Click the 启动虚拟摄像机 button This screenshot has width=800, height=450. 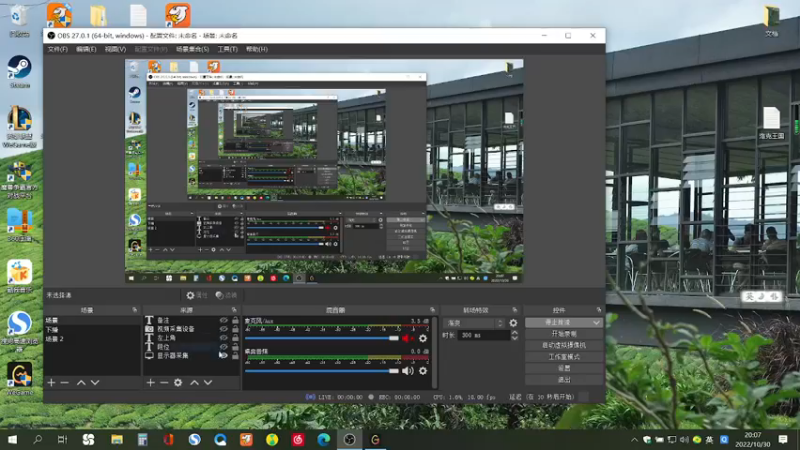[x=564, y=345]
